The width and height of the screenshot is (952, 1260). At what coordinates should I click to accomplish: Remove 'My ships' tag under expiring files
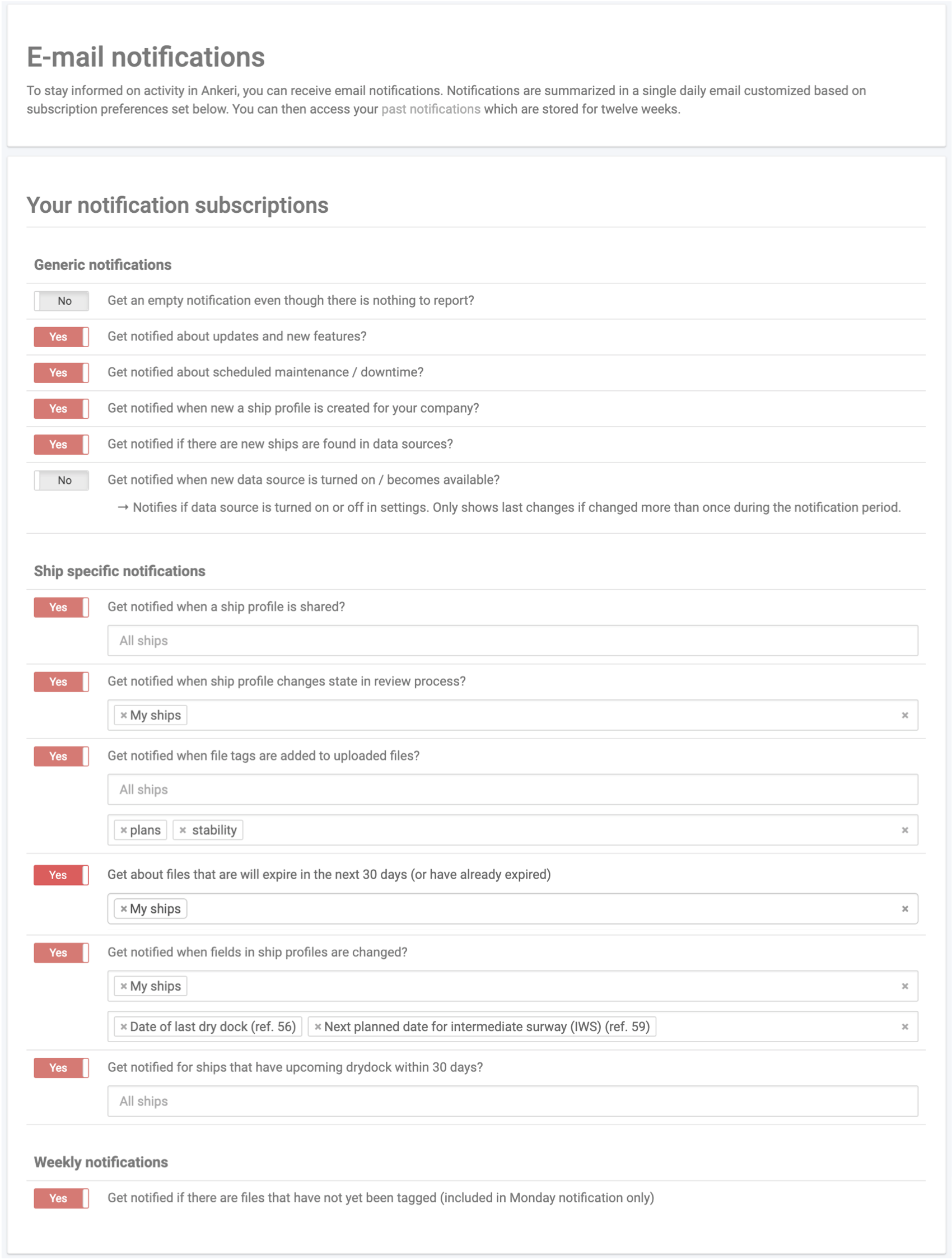click(x=124, y=909)
